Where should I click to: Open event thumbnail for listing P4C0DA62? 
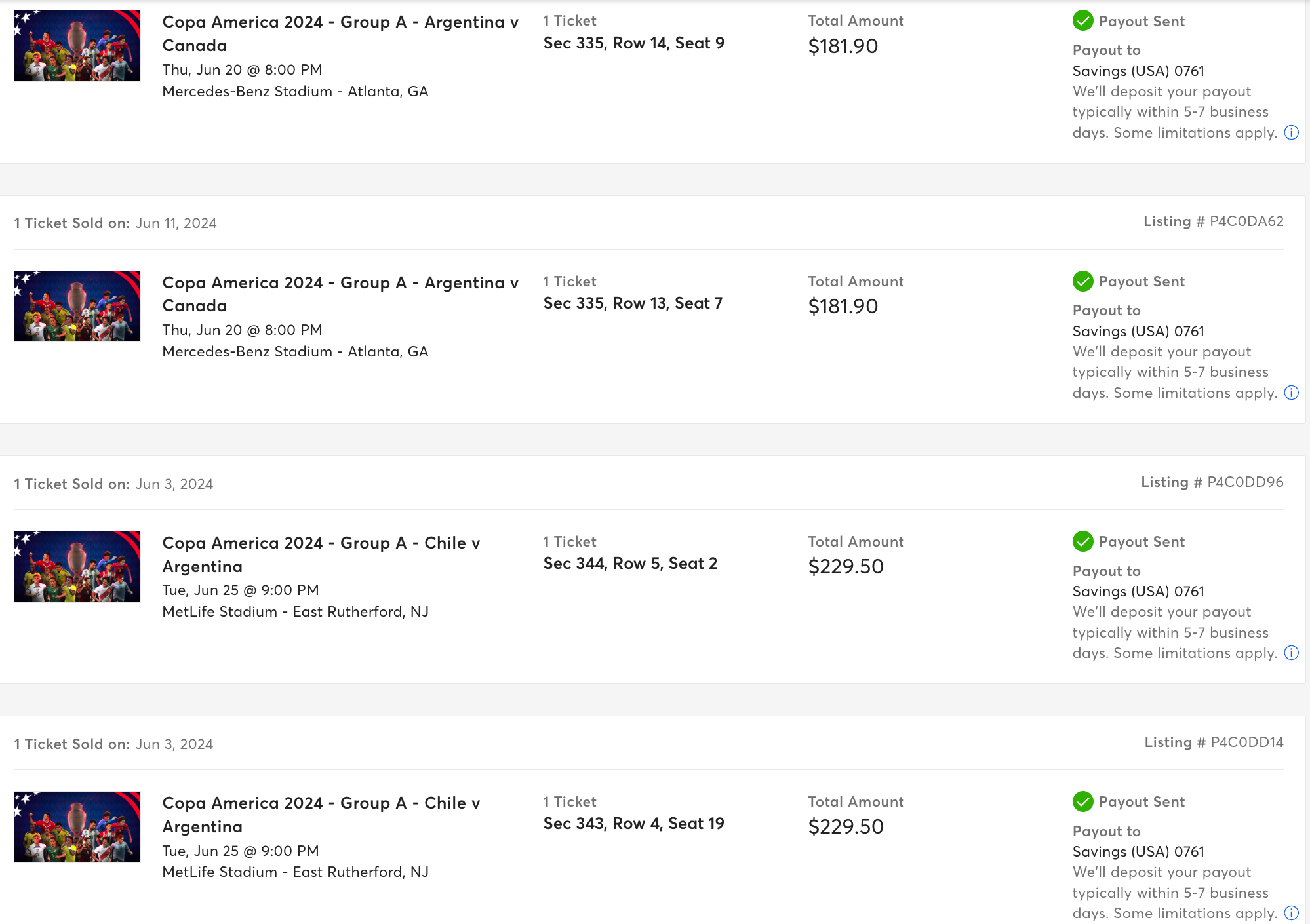pyautogui.click(x=77, y=306)
